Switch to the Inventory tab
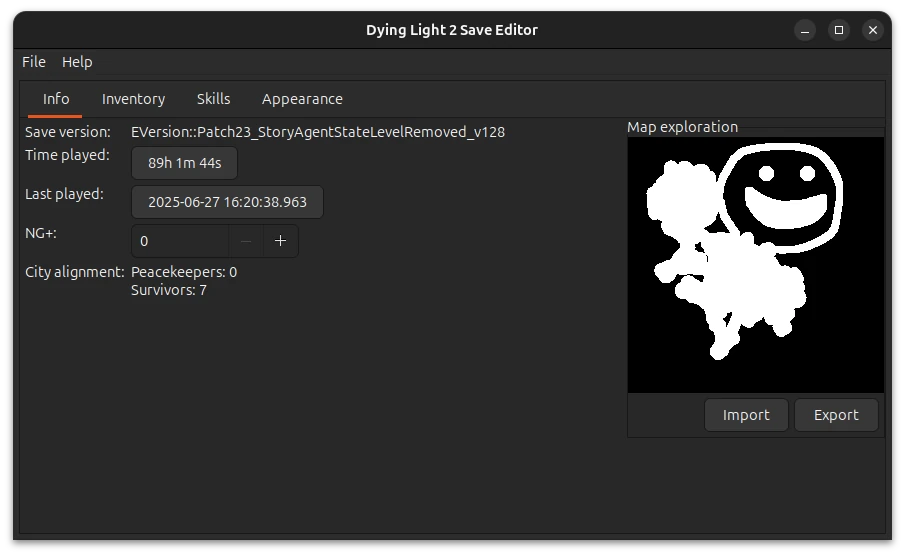905x556 pixels. point(133,99)
